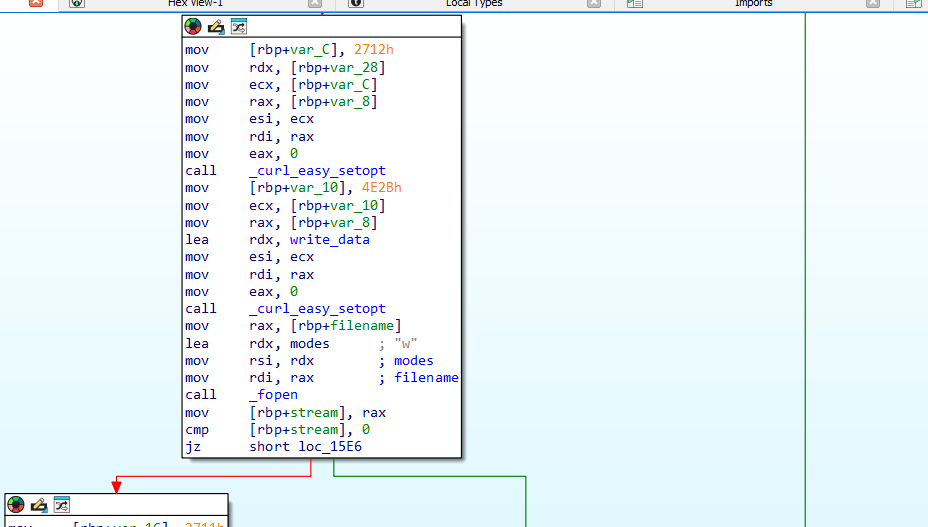Click [rbp+var_10] in the 4E2Bh assignment line
This screenshot has width=928, height=527.
297,188
